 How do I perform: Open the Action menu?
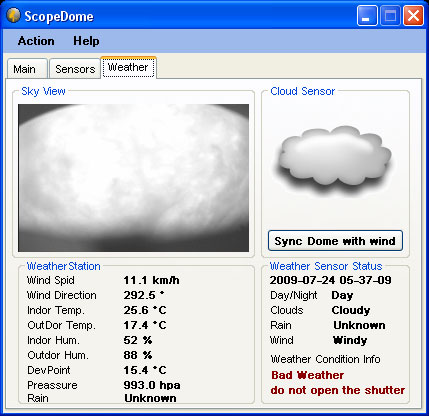coord(36,41)
